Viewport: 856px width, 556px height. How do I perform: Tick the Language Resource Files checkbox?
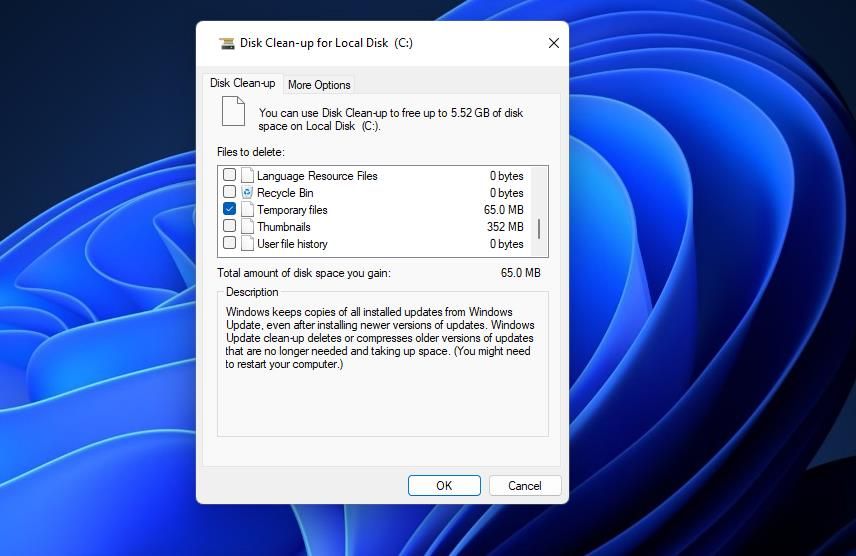[x=229, y=175]
